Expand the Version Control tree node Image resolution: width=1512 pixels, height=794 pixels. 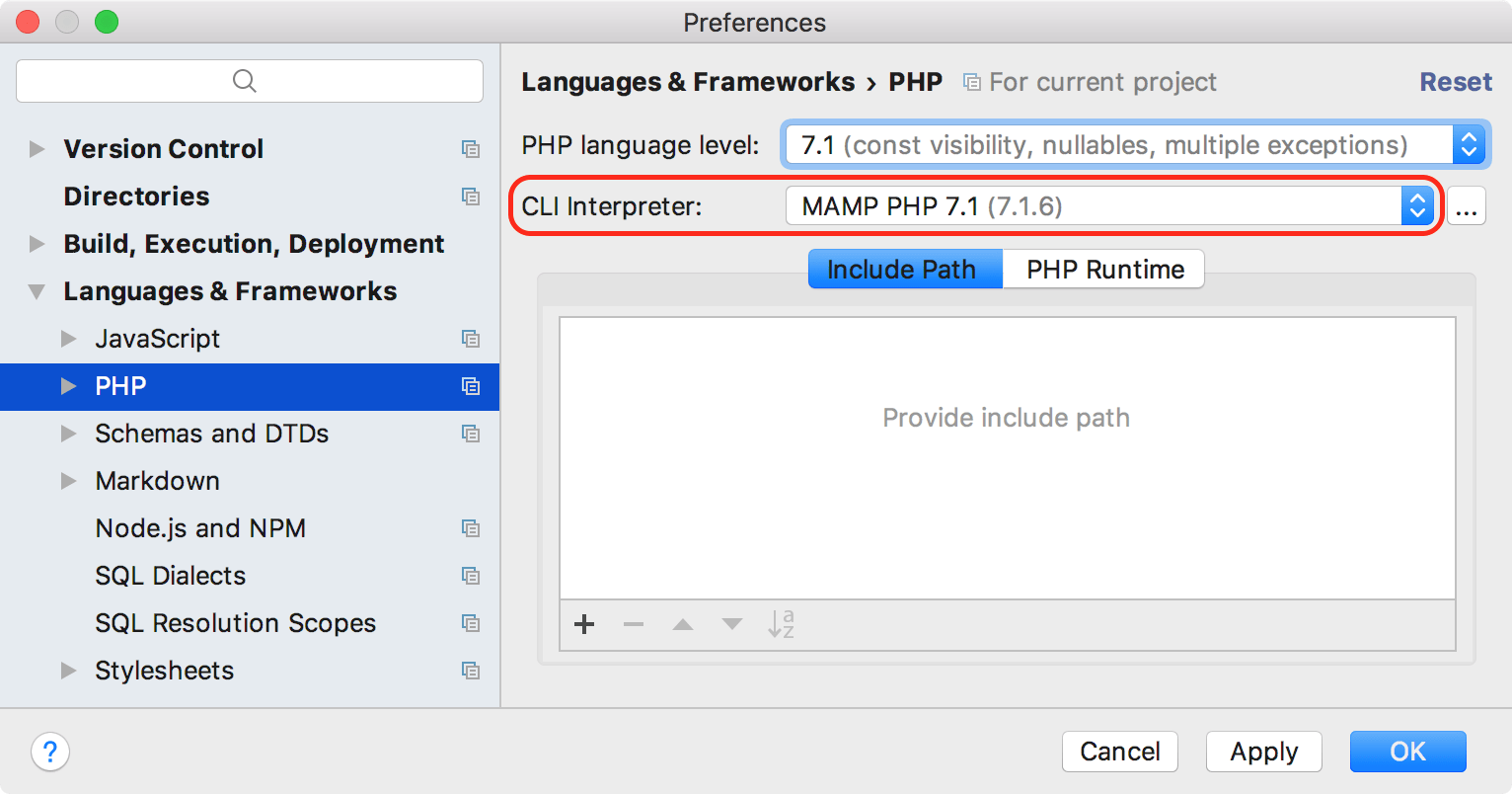[x=38, y=149]
